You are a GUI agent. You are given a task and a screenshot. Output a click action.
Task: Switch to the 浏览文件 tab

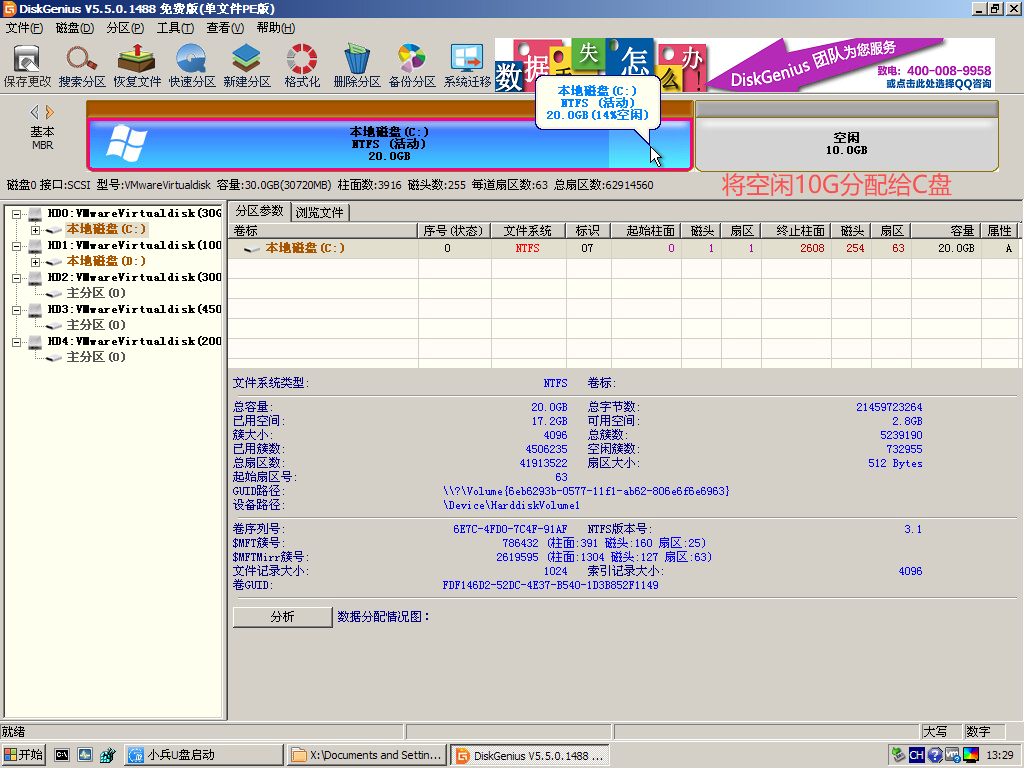point(319,212)
